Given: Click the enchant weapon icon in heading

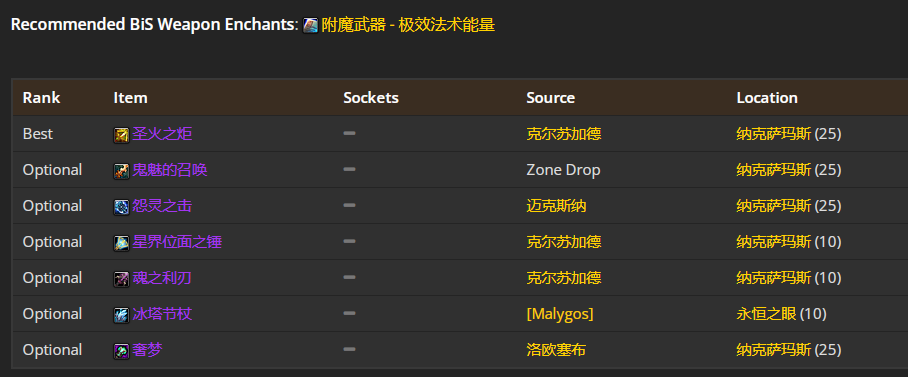Looking at the screenshot, I should tap(310, 25).
